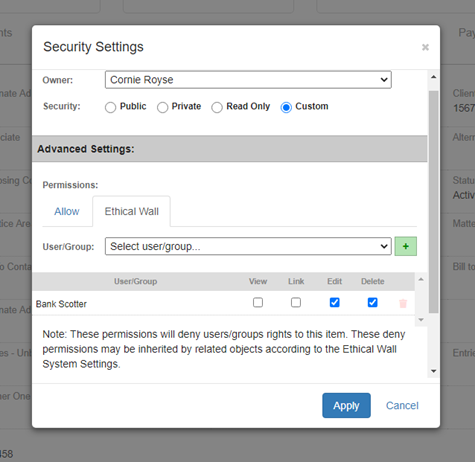
Task: Click the green plus add user icon
Action: point(405,246)
